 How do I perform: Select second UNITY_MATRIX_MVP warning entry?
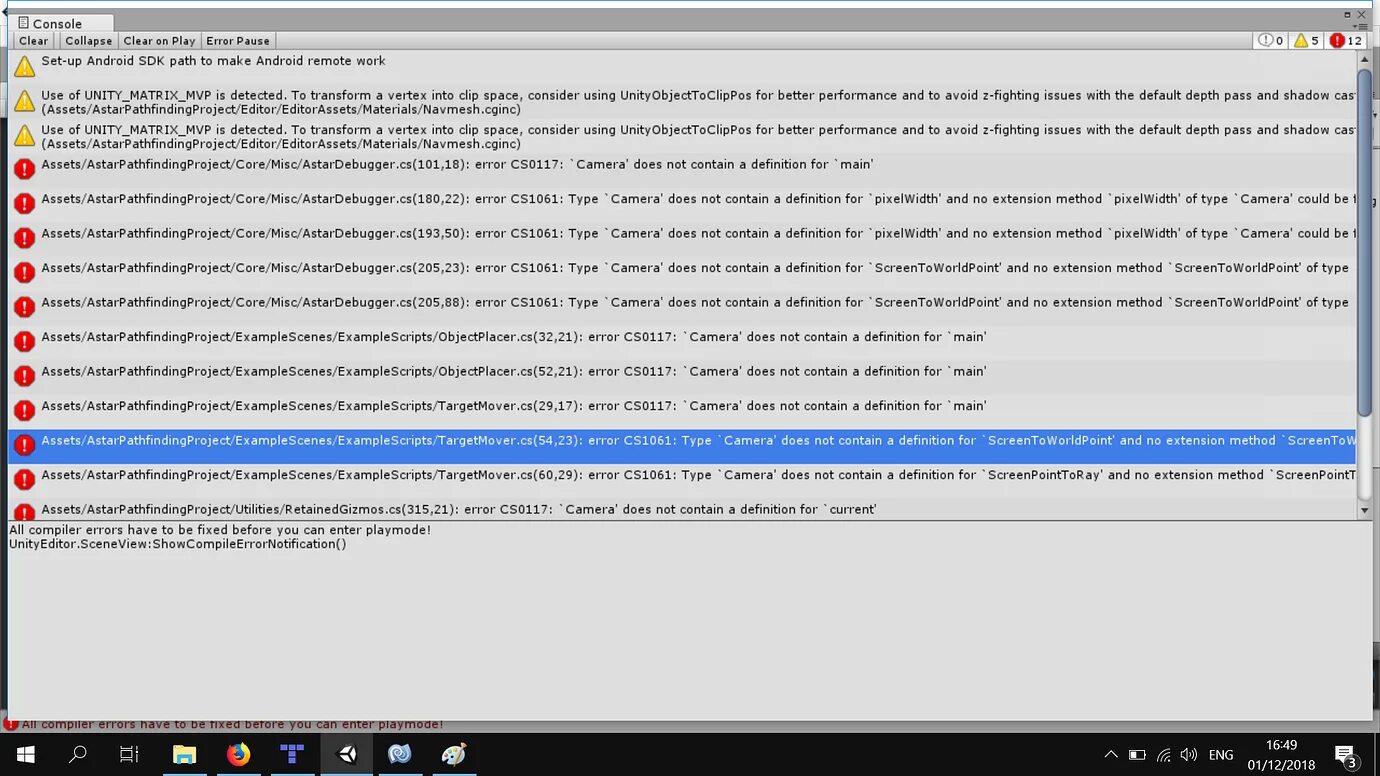click(682, 136)
